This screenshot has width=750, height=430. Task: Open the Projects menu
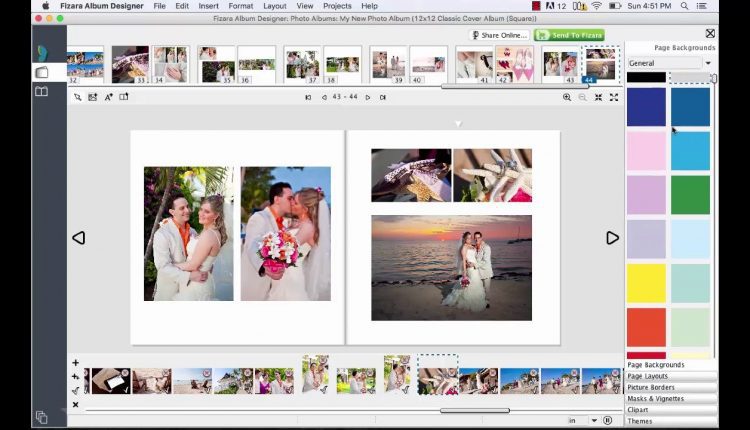pyautogui.click(x=337, y=6)
